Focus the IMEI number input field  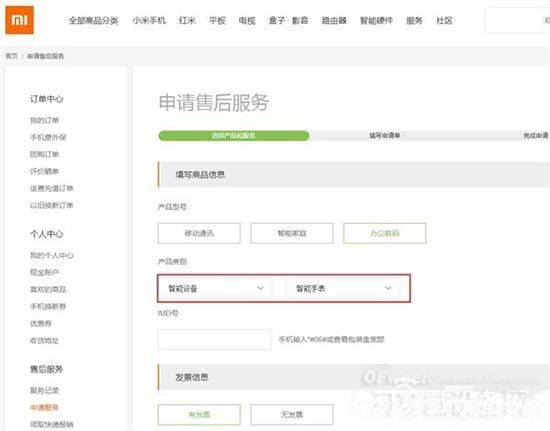click(215, 339)
